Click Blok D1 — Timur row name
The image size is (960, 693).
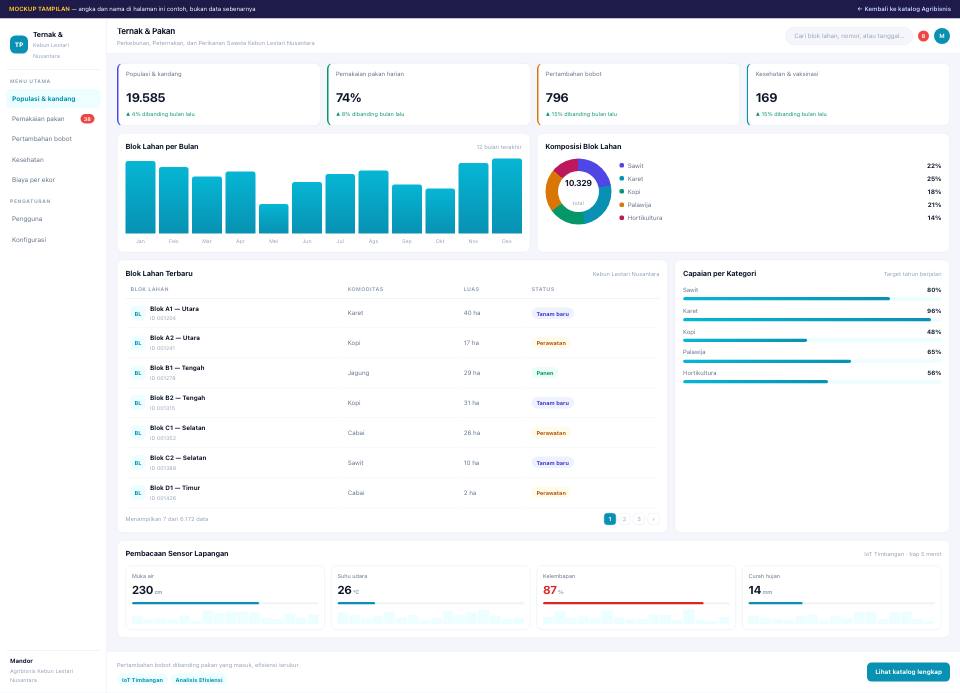pos(175,488)
